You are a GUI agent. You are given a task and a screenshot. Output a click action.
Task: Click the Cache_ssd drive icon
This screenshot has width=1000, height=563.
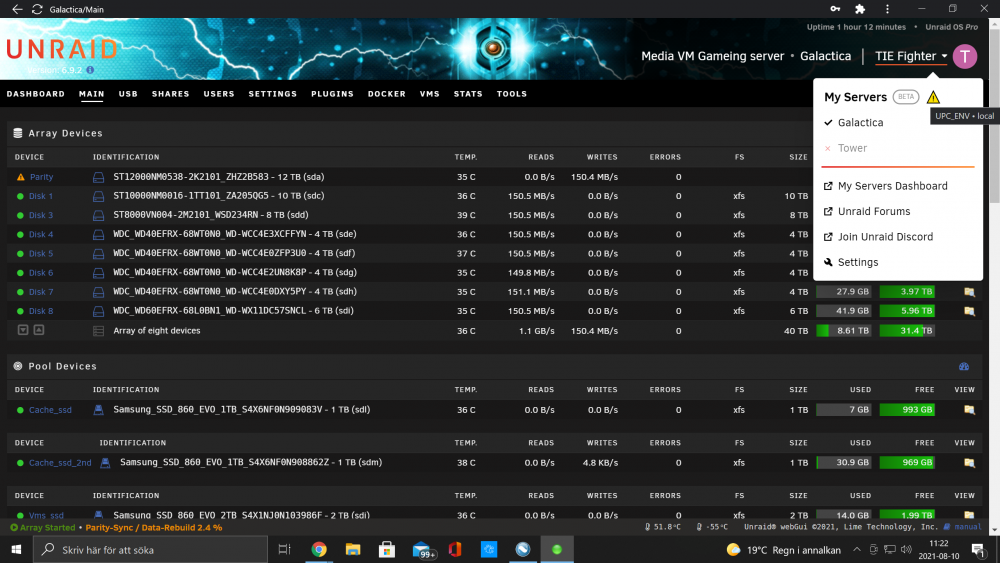98,410
